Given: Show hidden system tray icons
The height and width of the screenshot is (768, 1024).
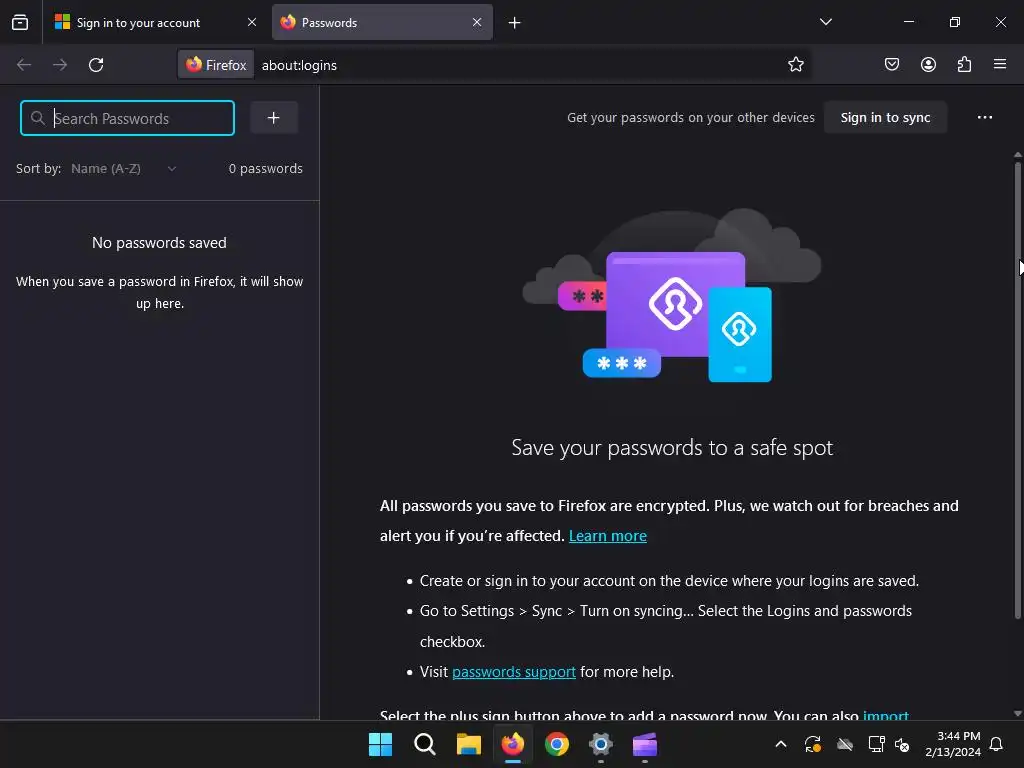Looking at the screenshot, I should (x=780, y=744).
